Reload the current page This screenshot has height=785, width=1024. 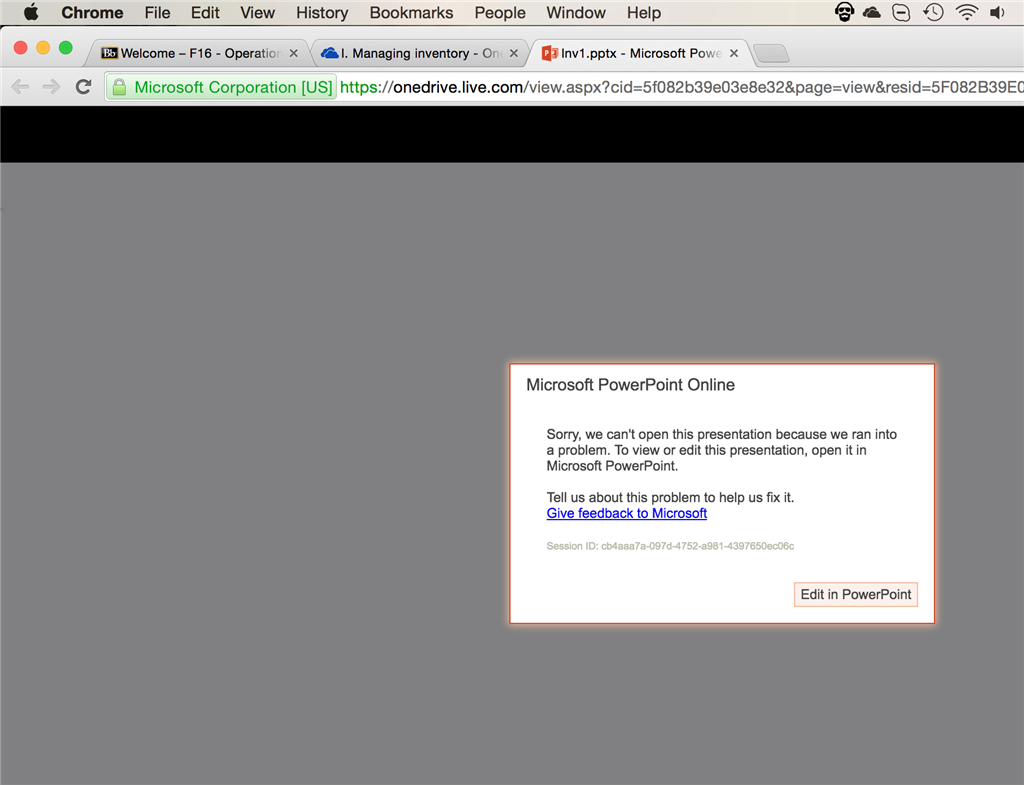(x=83, y=86)
